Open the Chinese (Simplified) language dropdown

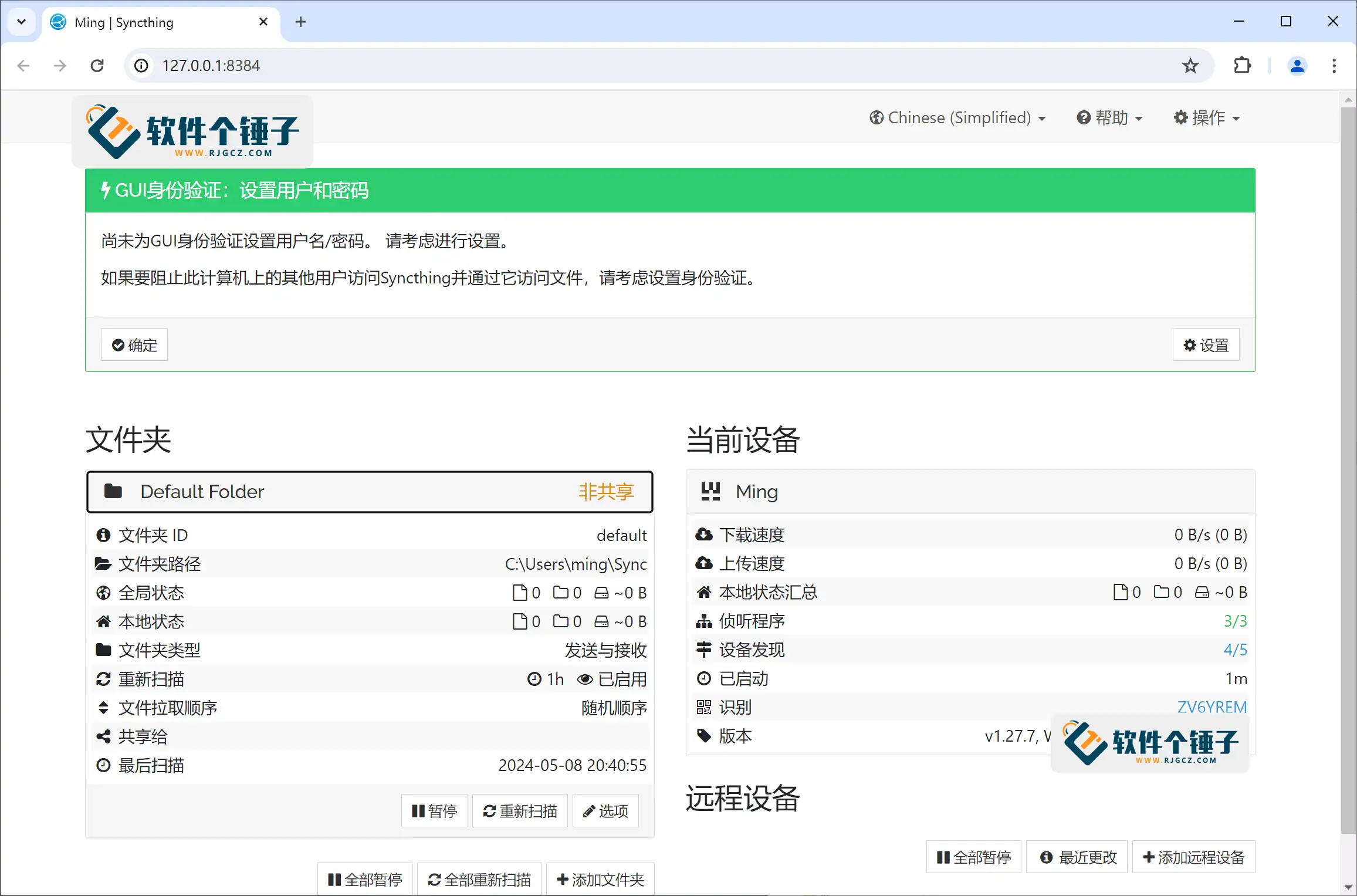click(x=957, y=117)
